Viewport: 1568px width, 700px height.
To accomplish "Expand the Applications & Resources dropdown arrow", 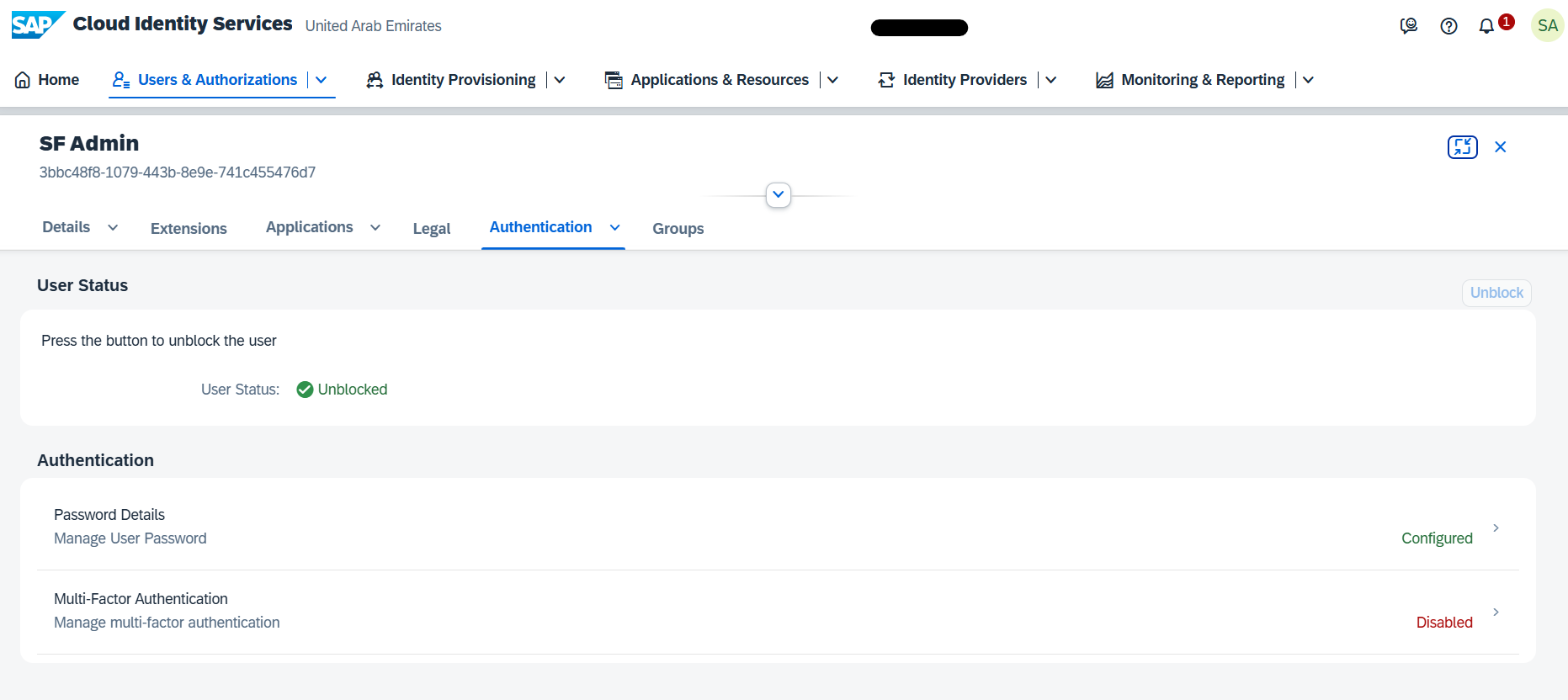I will [832, 80].
